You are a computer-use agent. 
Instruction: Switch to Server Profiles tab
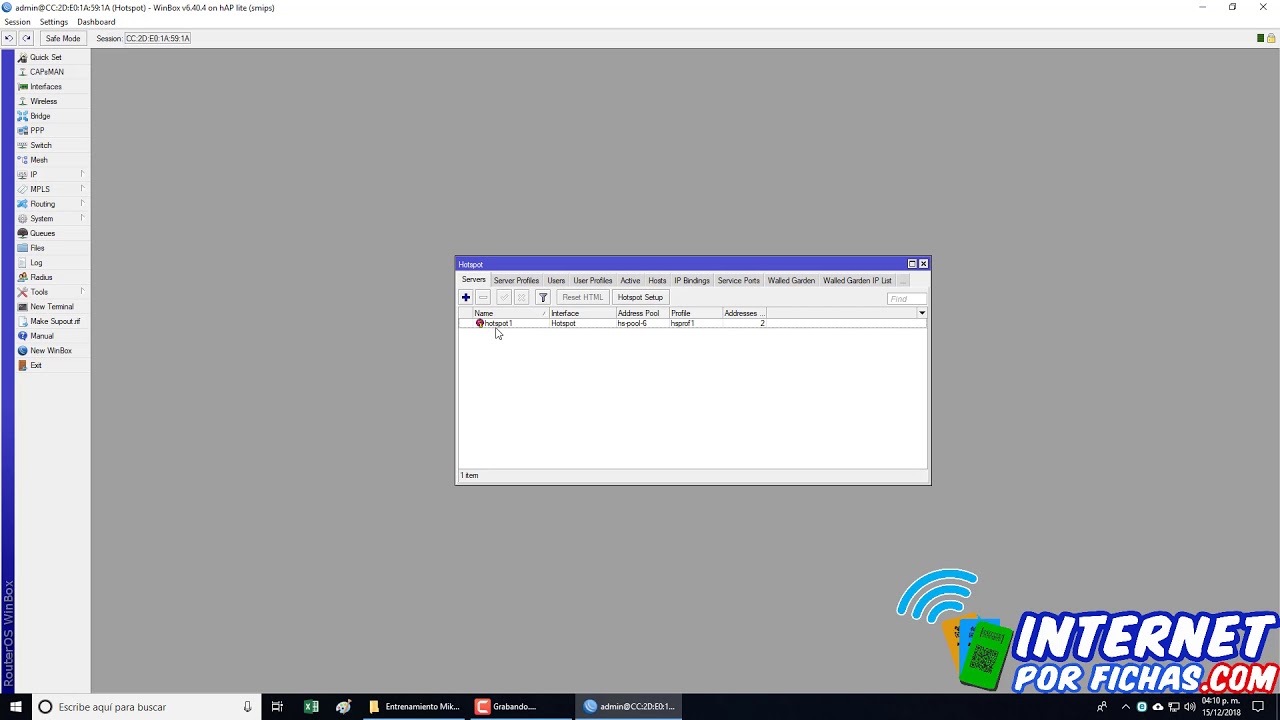tap(516, 281)
